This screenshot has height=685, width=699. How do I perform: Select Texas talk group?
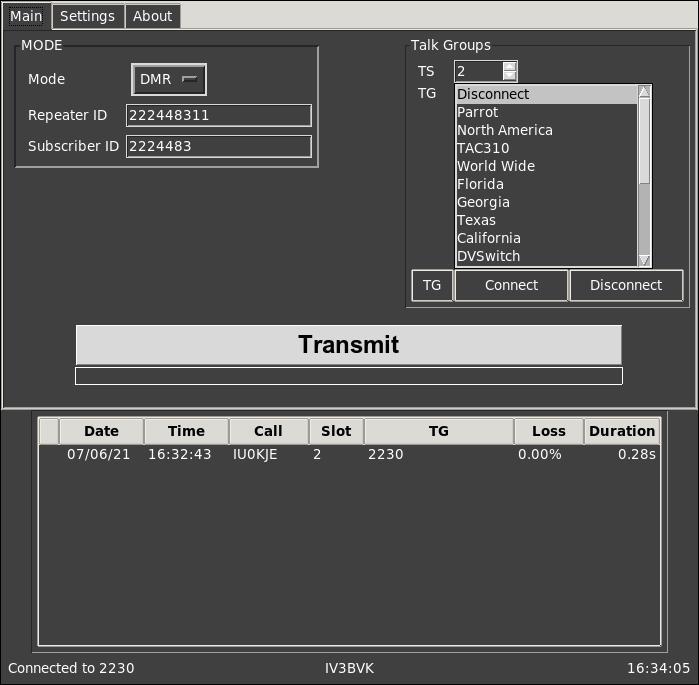tap(547, 220)
